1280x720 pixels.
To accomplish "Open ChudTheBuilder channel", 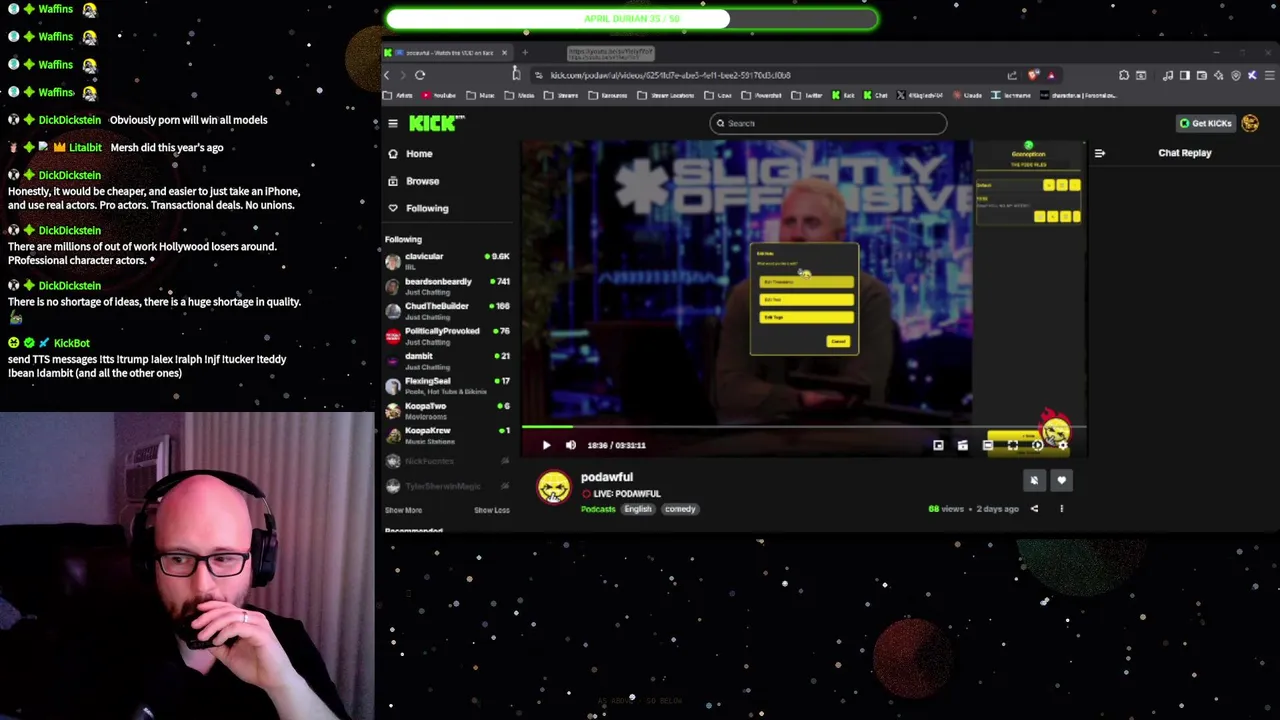I will point(448,310).
